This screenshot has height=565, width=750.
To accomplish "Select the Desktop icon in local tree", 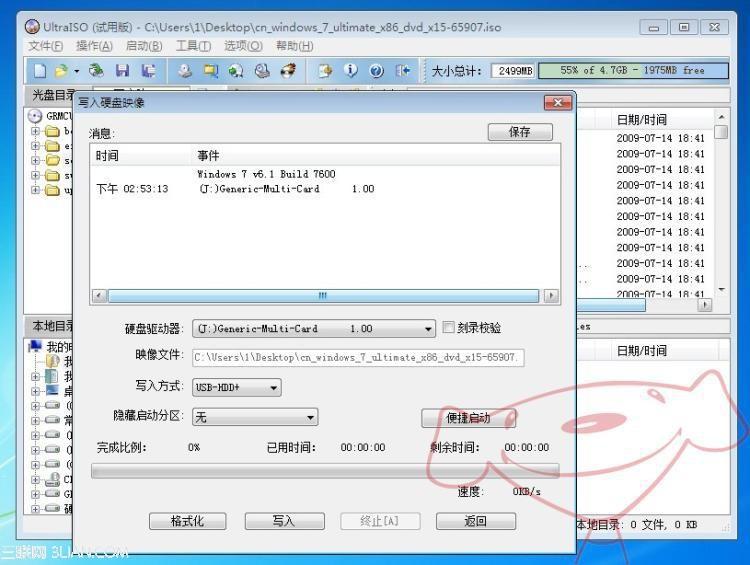I will 52,390.
